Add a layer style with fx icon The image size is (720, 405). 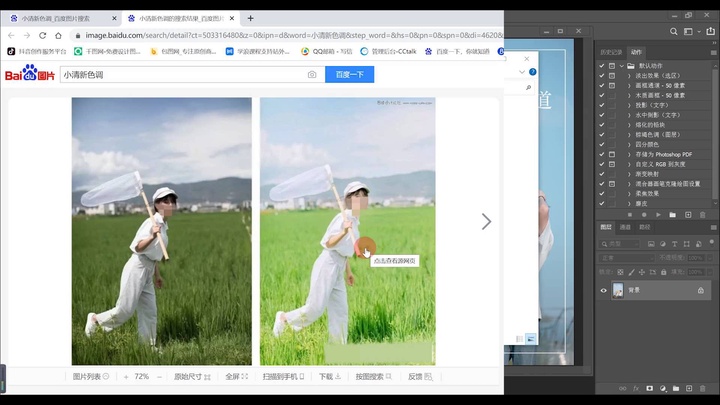[x=635, y=389]
